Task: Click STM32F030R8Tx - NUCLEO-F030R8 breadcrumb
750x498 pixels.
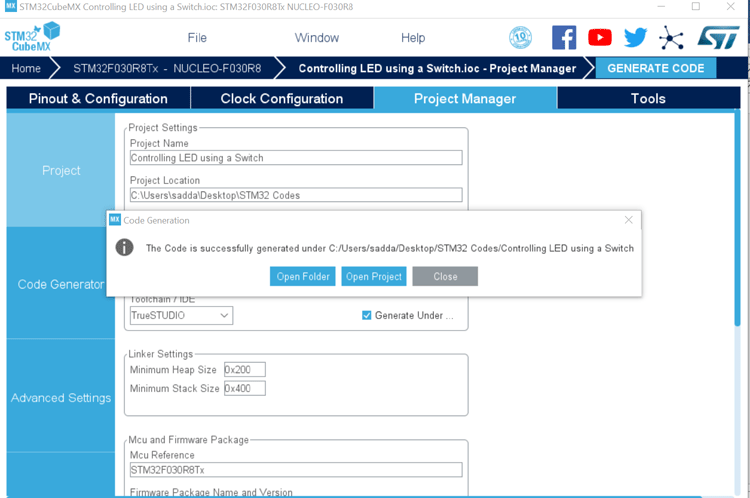Action: pos(167,68)
